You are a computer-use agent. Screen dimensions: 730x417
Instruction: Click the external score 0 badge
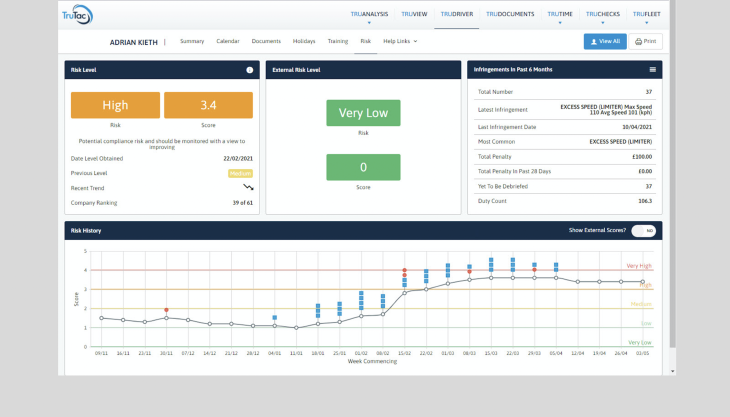(x=363, y=168)
